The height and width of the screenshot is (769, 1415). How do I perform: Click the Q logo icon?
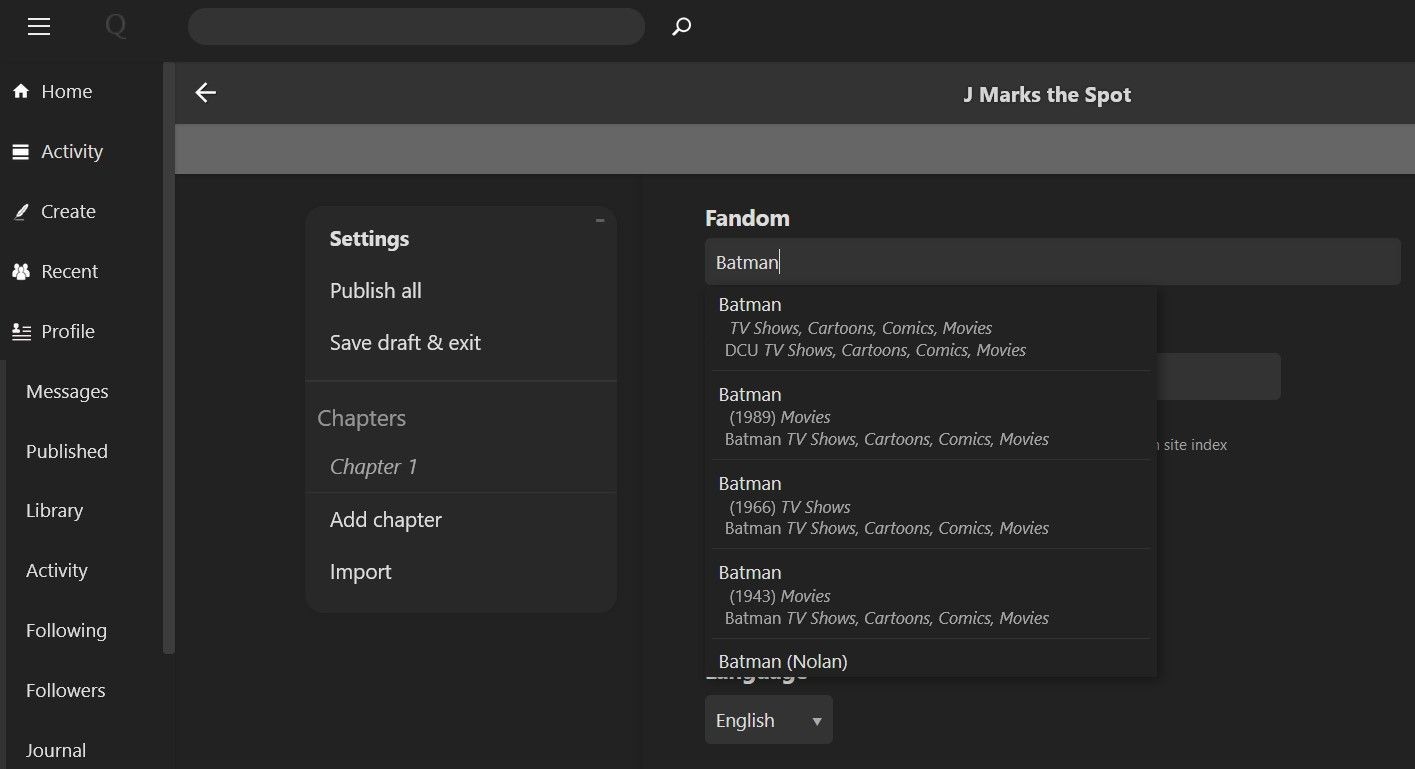pos(116,26)
